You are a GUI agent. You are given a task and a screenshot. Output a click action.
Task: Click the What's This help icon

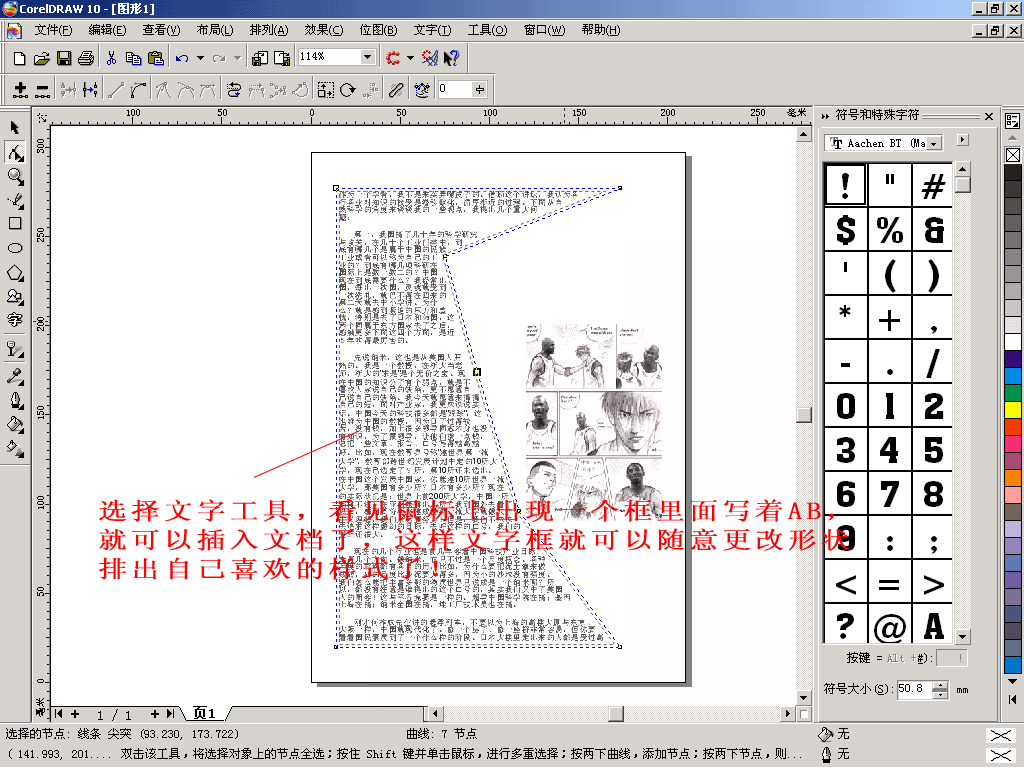click(451, 58)
